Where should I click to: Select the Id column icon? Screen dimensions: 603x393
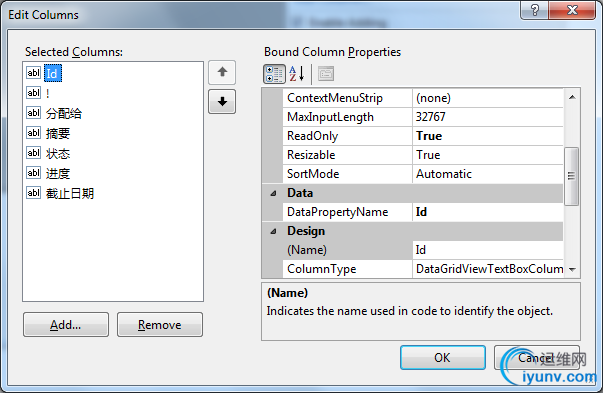tap(33, 73)
